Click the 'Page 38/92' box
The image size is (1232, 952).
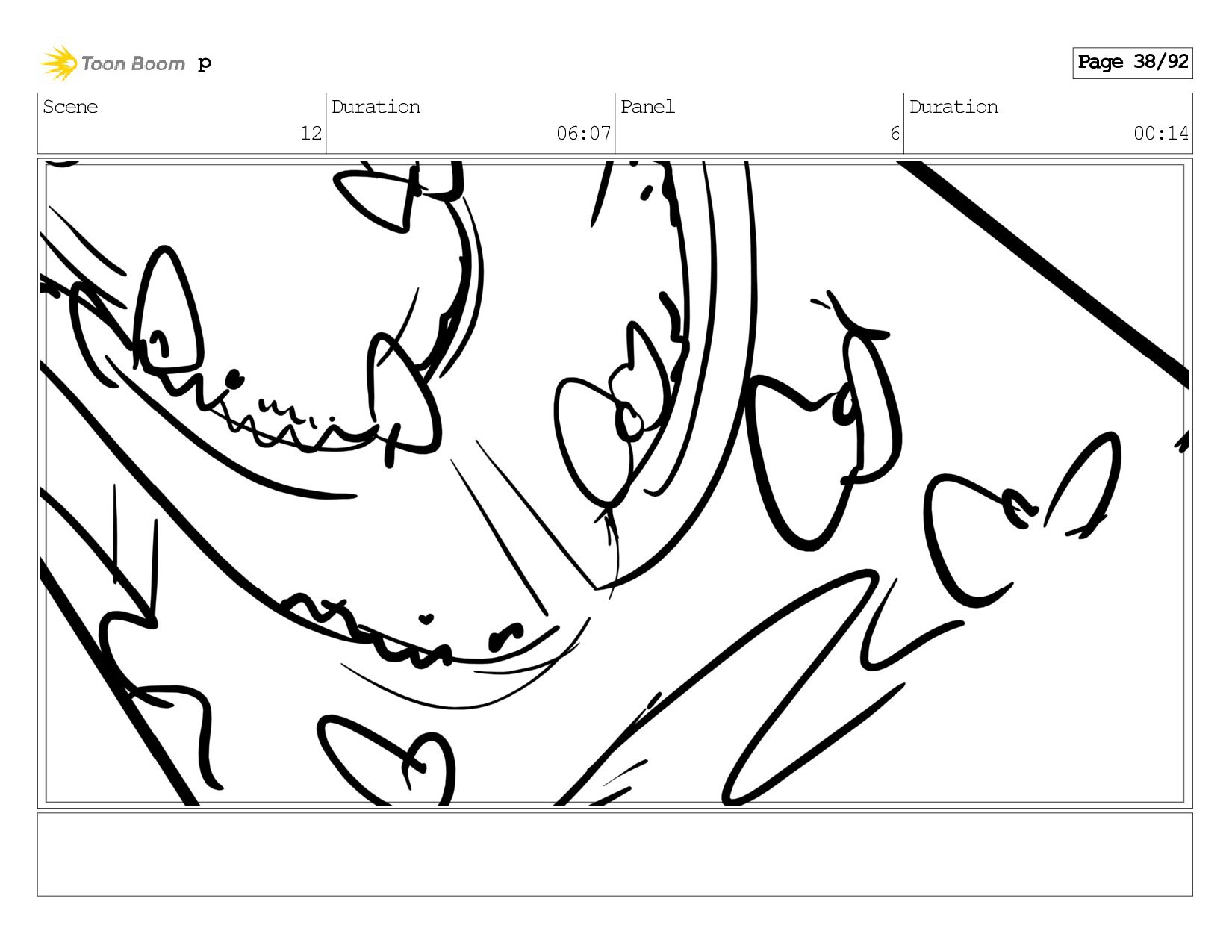click(x=1132, y=63)
